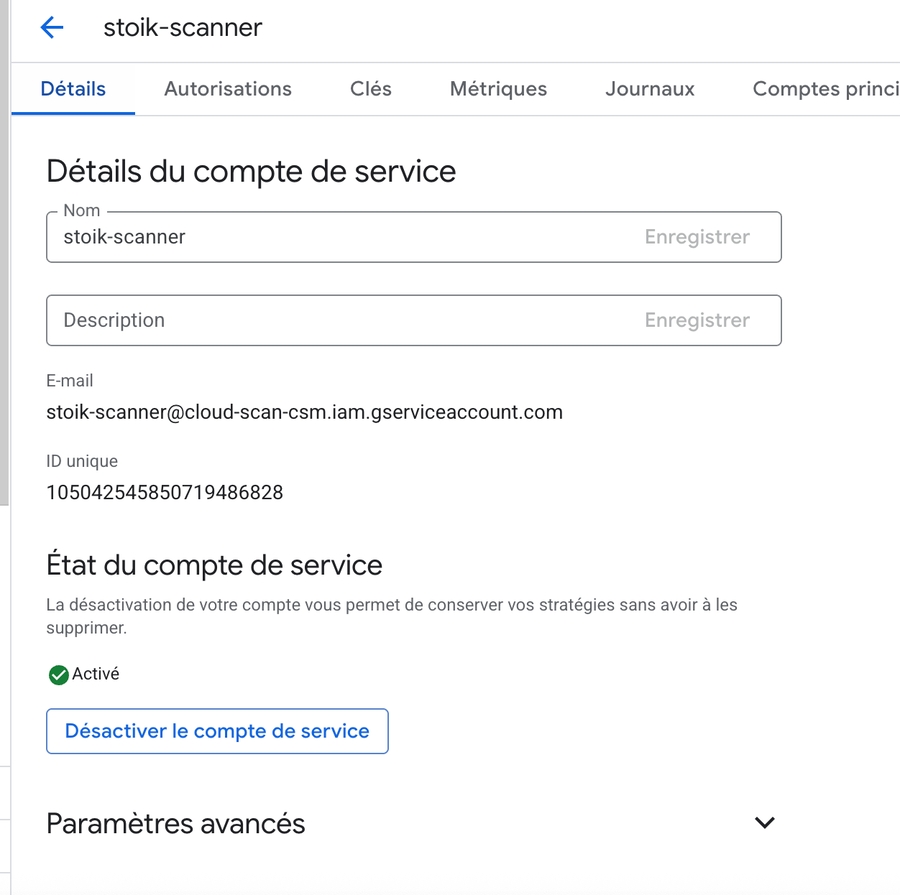
Task: Click Désactiver le compte de service
Action: click(217, 731)
